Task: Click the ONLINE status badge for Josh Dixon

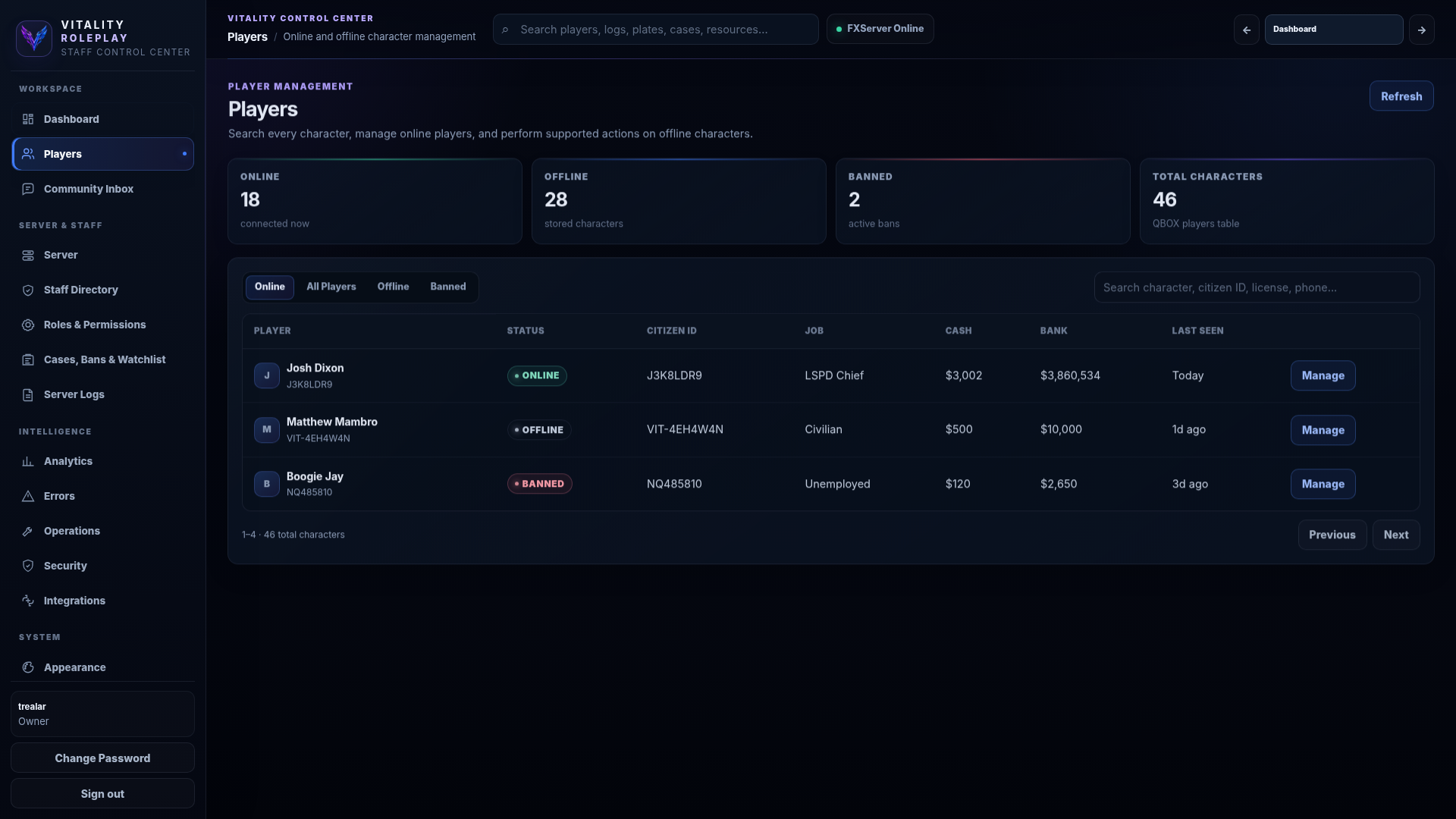Action: click(537, 375)
